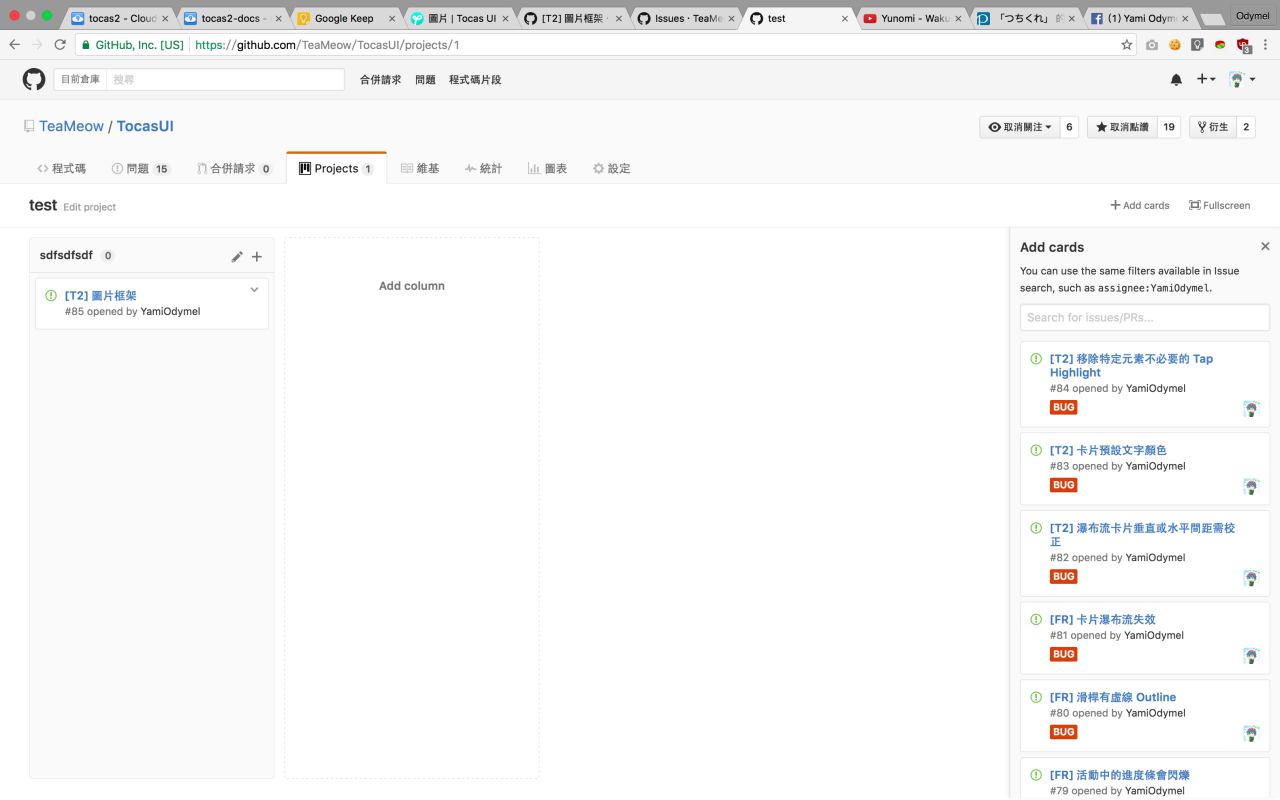Open the 設定 settings tab
Screen dimensions: 1280x800
(611, 168)
